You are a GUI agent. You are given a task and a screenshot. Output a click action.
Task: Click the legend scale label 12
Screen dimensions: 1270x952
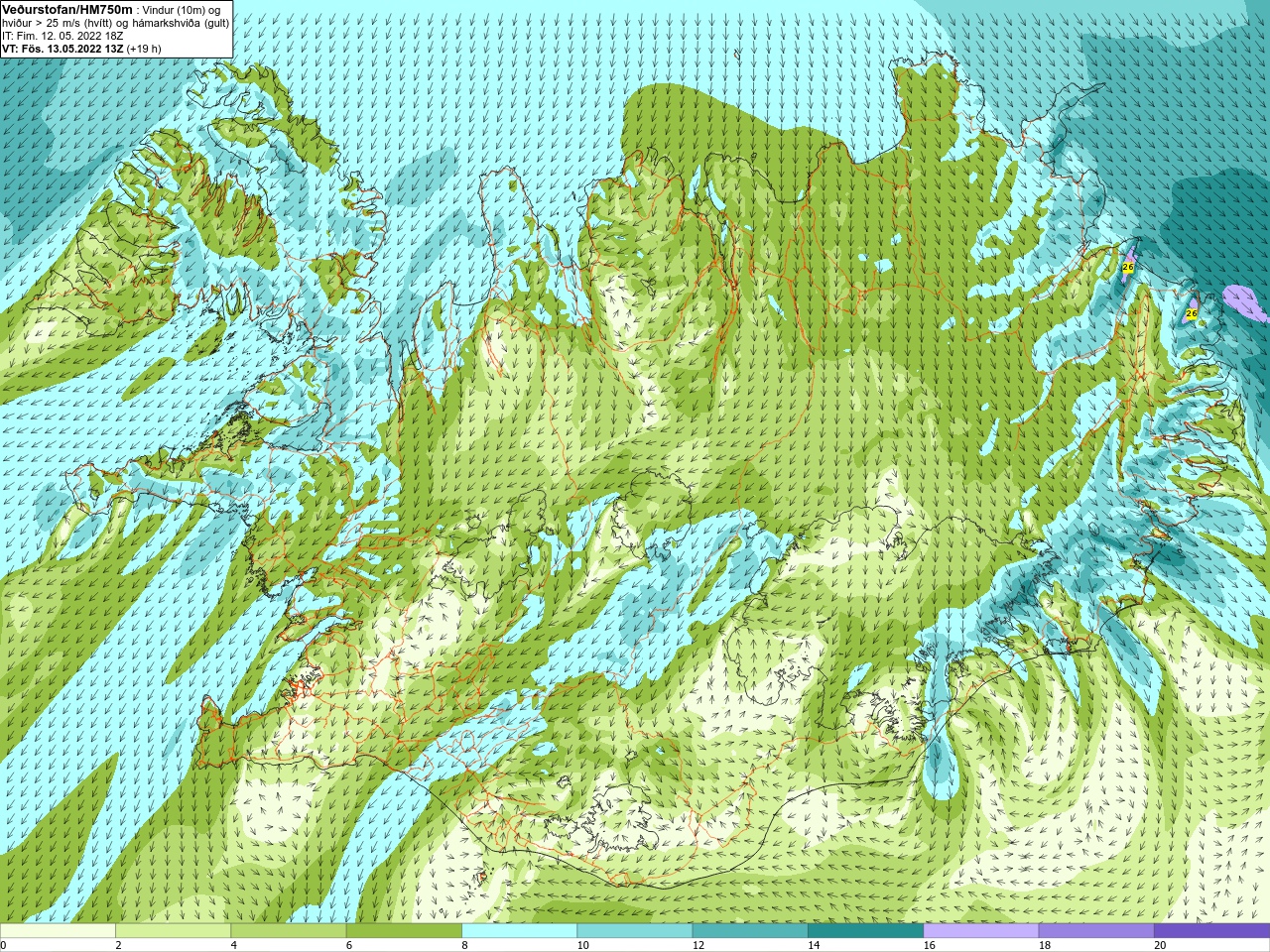click(x=698, y=945)
